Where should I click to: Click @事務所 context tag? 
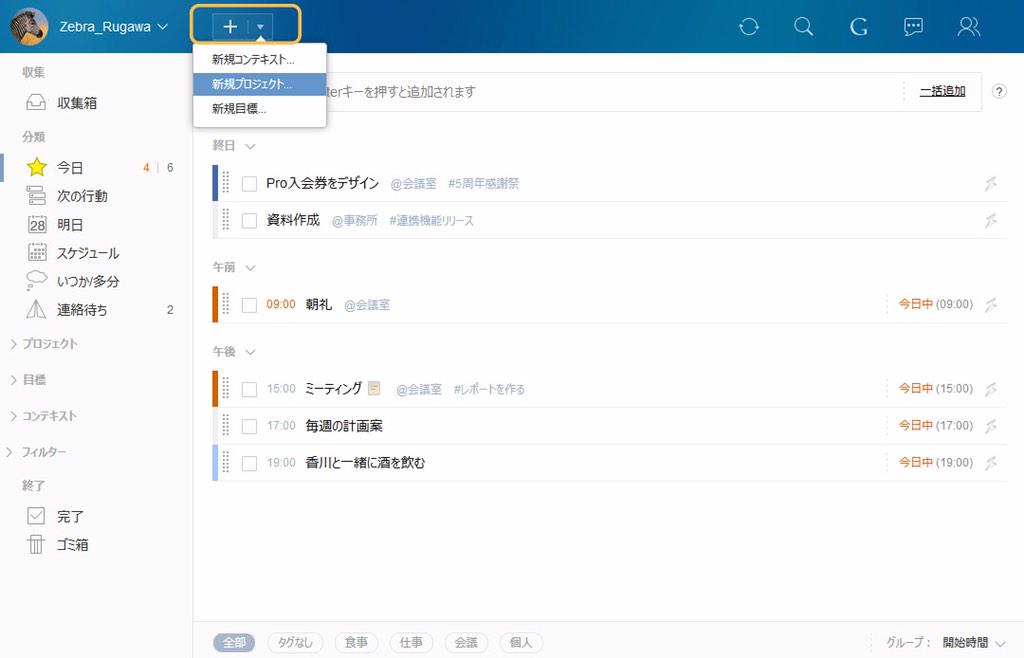(x=355, y=221)
